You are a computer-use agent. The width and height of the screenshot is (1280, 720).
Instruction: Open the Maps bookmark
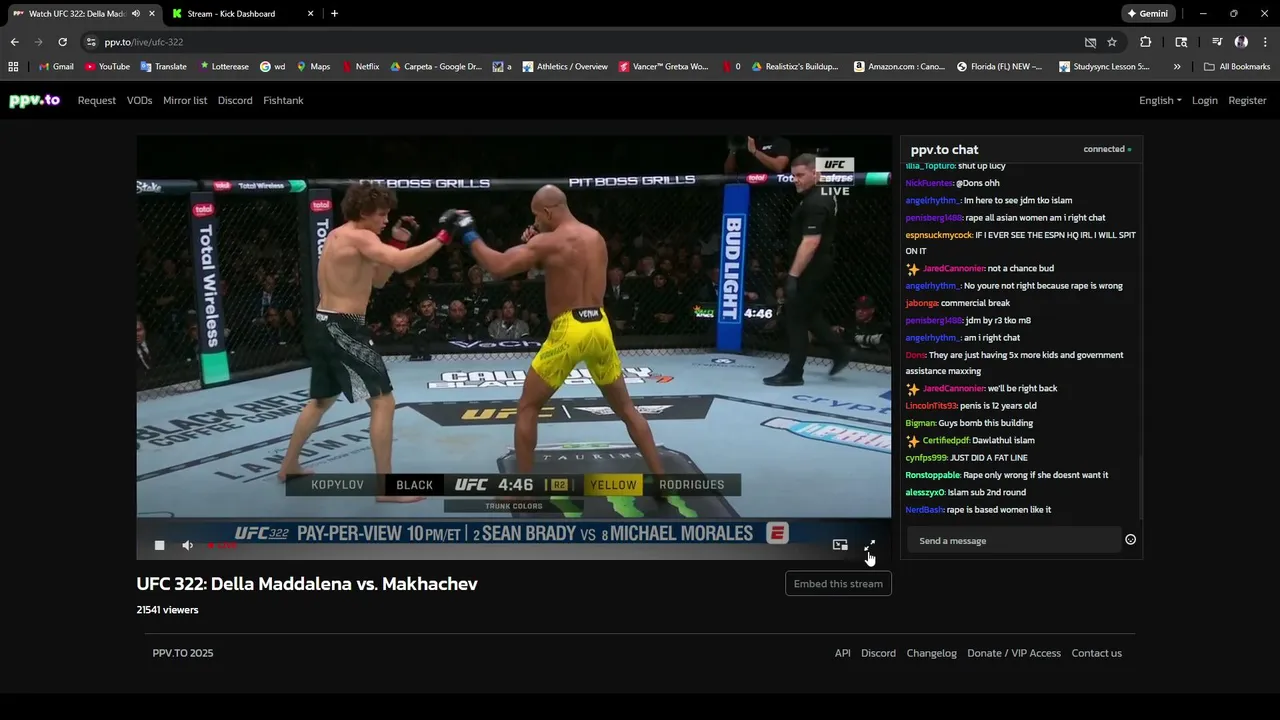(313, 67)
